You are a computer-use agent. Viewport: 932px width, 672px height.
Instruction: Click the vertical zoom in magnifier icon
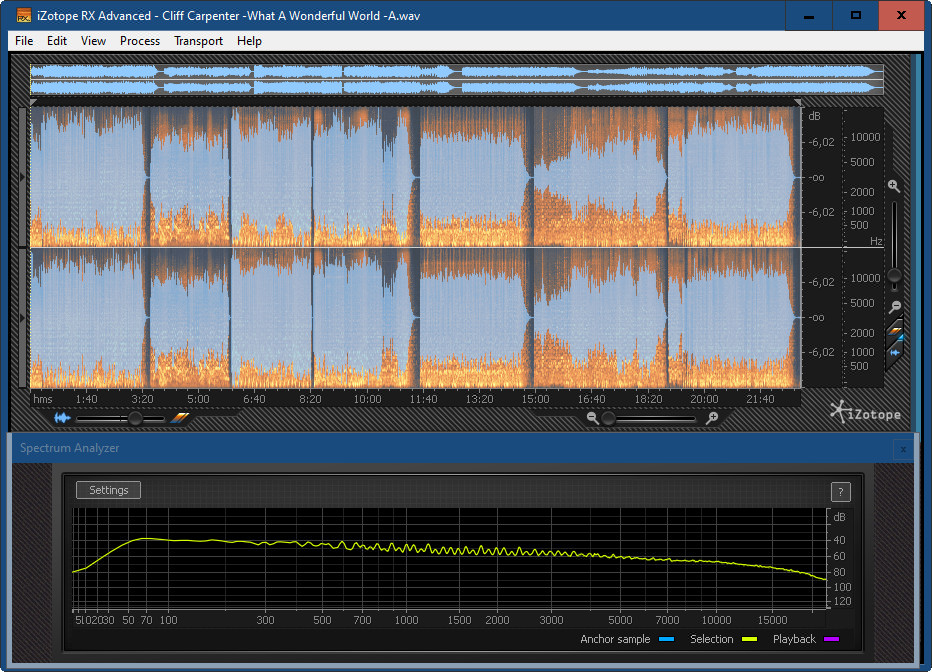[893, 186]
